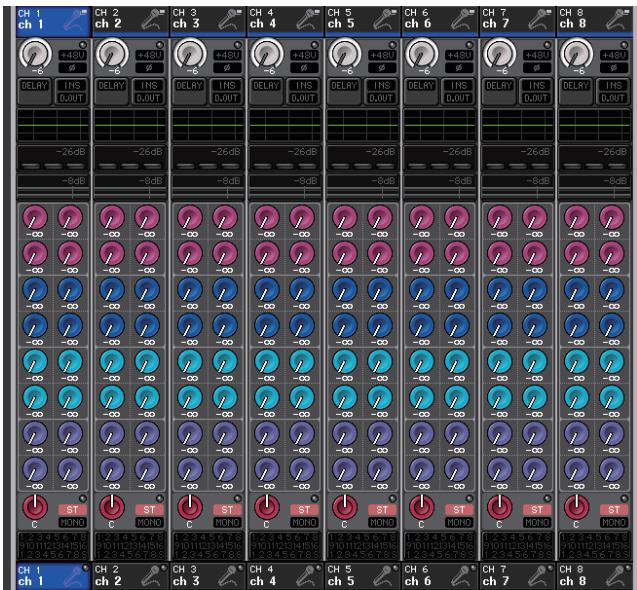Click the ch 7 microphone icon at top
Viewport: 637px width, 590px height.
539,20
